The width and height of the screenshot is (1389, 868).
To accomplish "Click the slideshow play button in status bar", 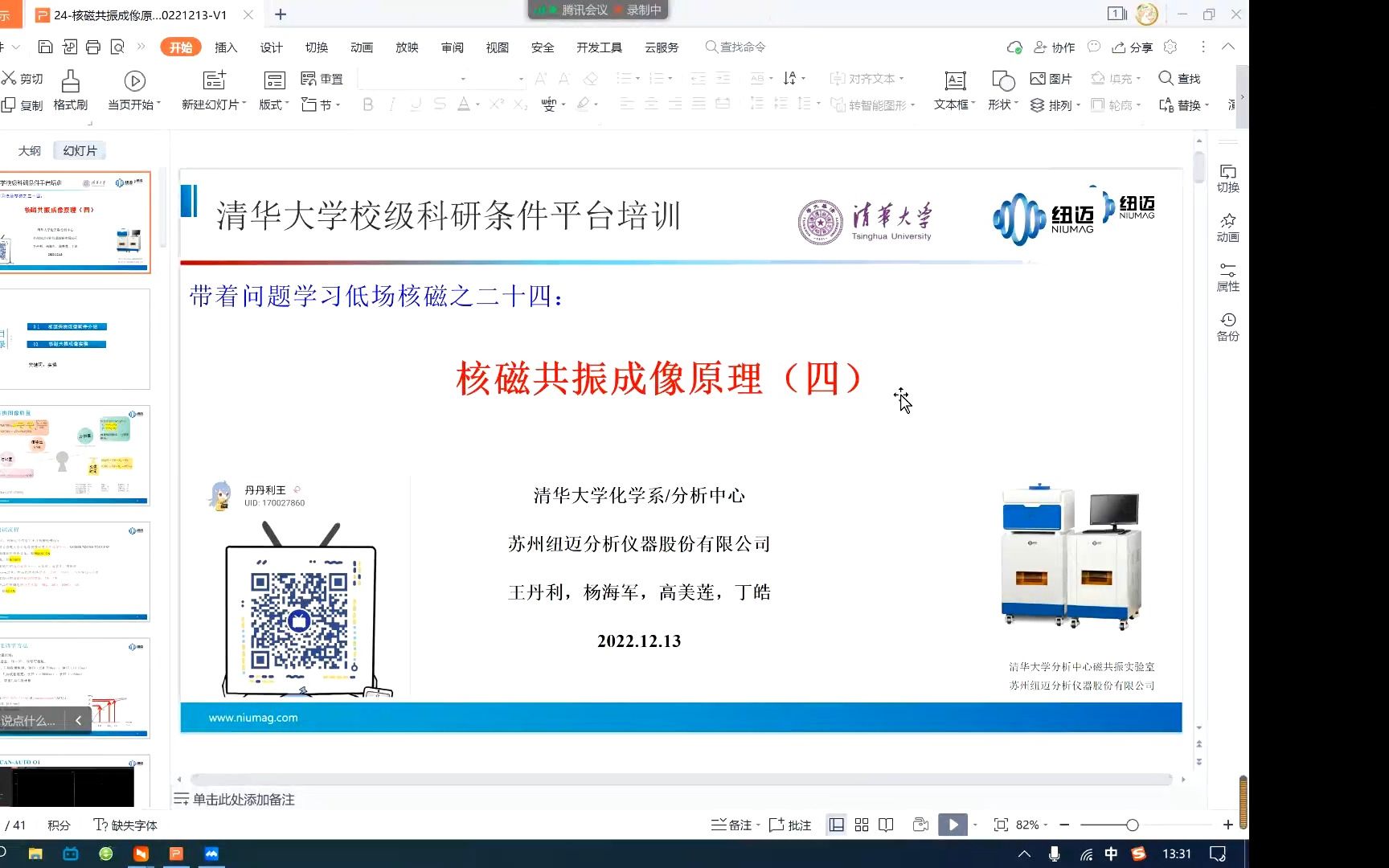I will click(952, 824).
